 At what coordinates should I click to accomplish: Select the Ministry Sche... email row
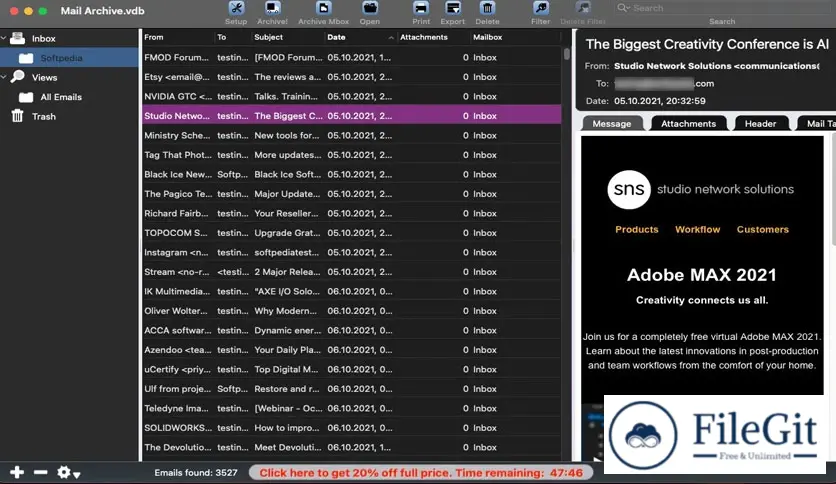click(x=352, y=135)
